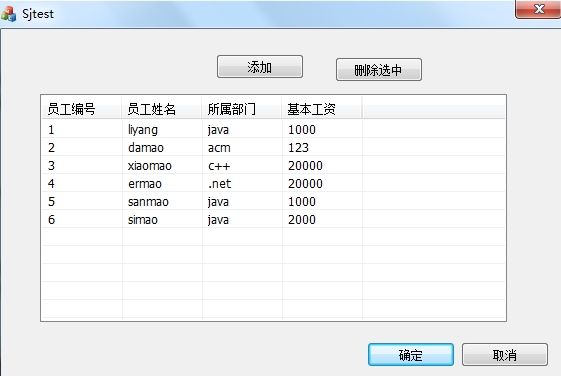561x376 pixels.
Task: Select the simao name cell
Action: pyautogui.click(x=162, y=219)
